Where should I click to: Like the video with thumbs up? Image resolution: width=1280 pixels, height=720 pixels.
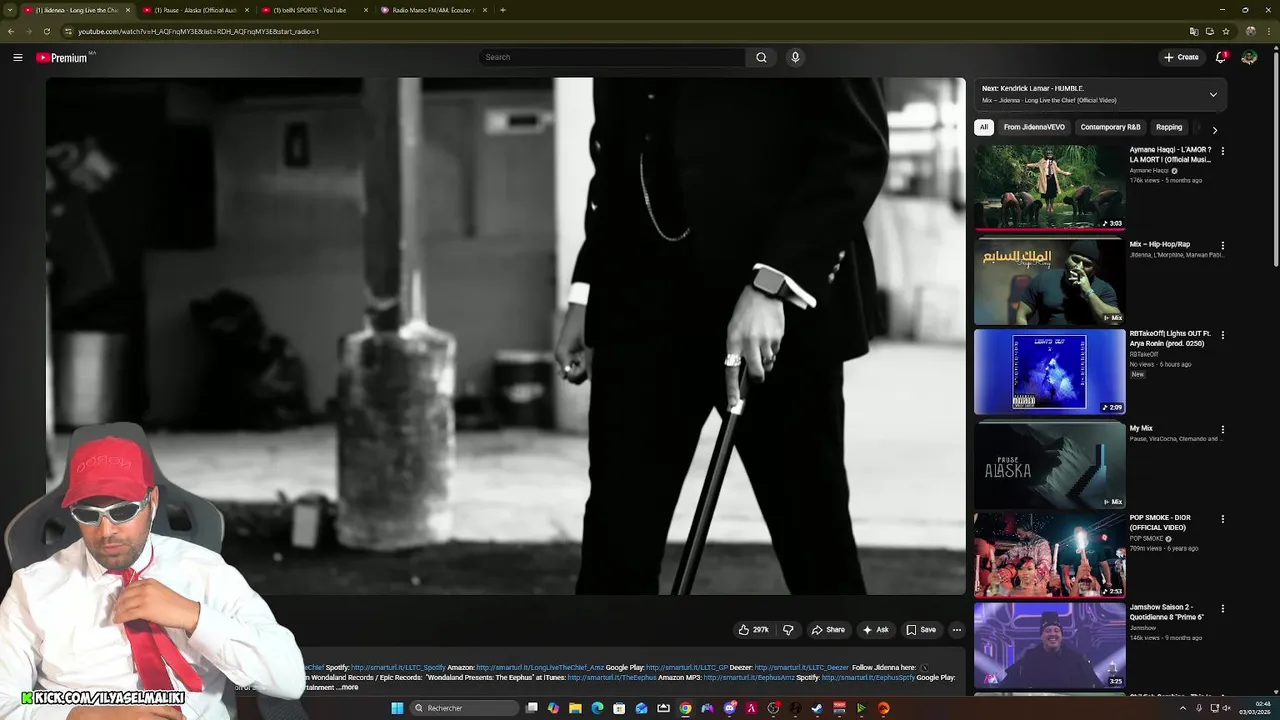pyautogui.click(x=754, y=630)
